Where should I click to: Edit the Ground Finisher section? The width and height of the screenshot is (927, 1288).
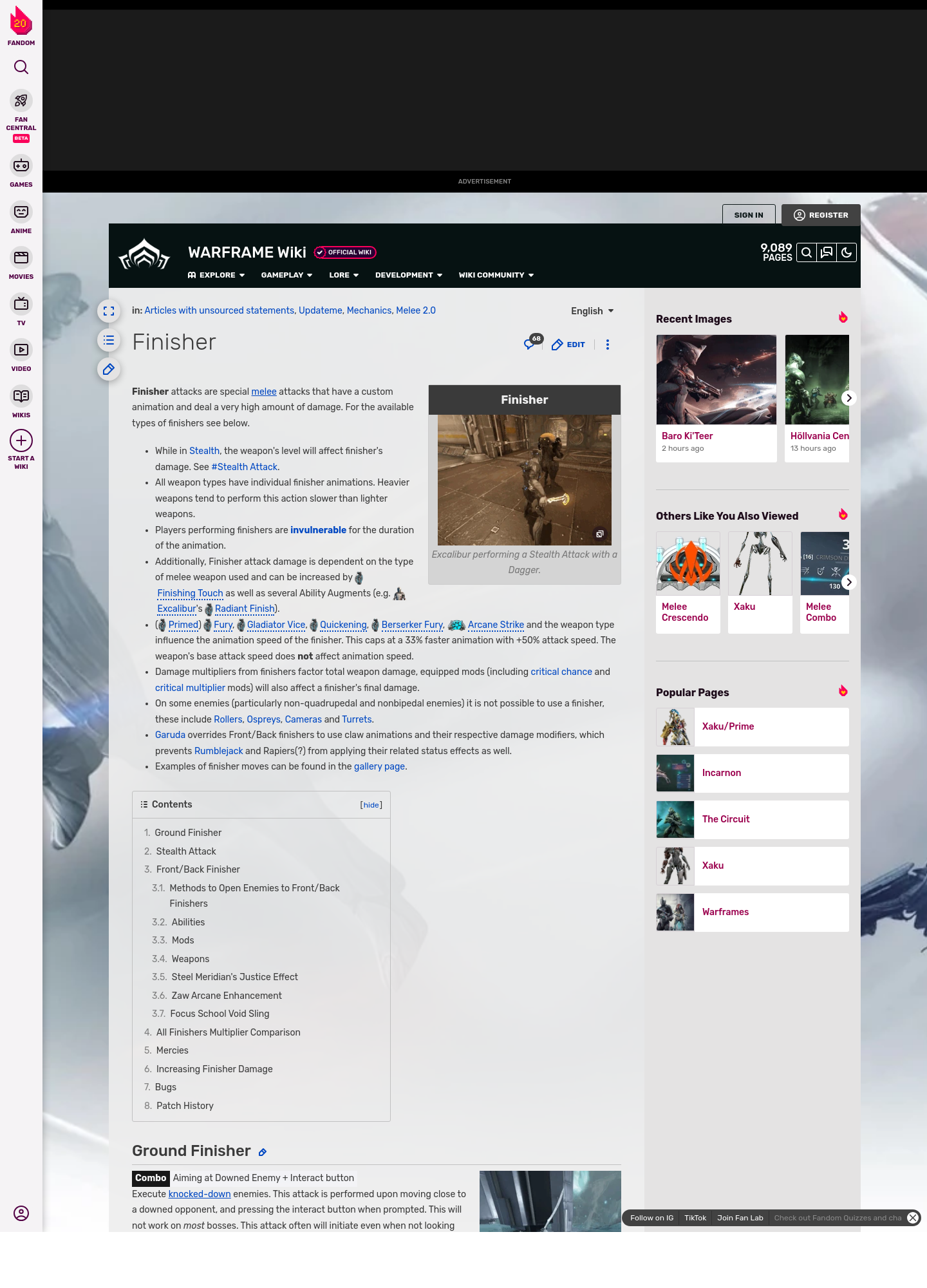[x=263, y=1152]
